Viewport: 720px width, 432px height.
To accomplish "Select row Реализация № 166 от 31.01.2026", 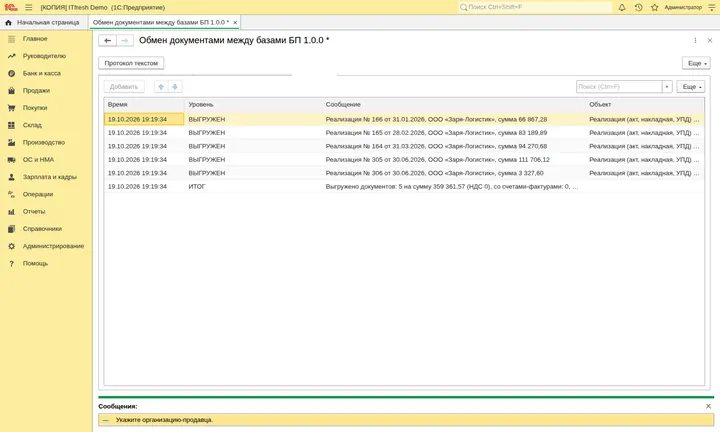I will pyautogui.click(x=404, y=119).
